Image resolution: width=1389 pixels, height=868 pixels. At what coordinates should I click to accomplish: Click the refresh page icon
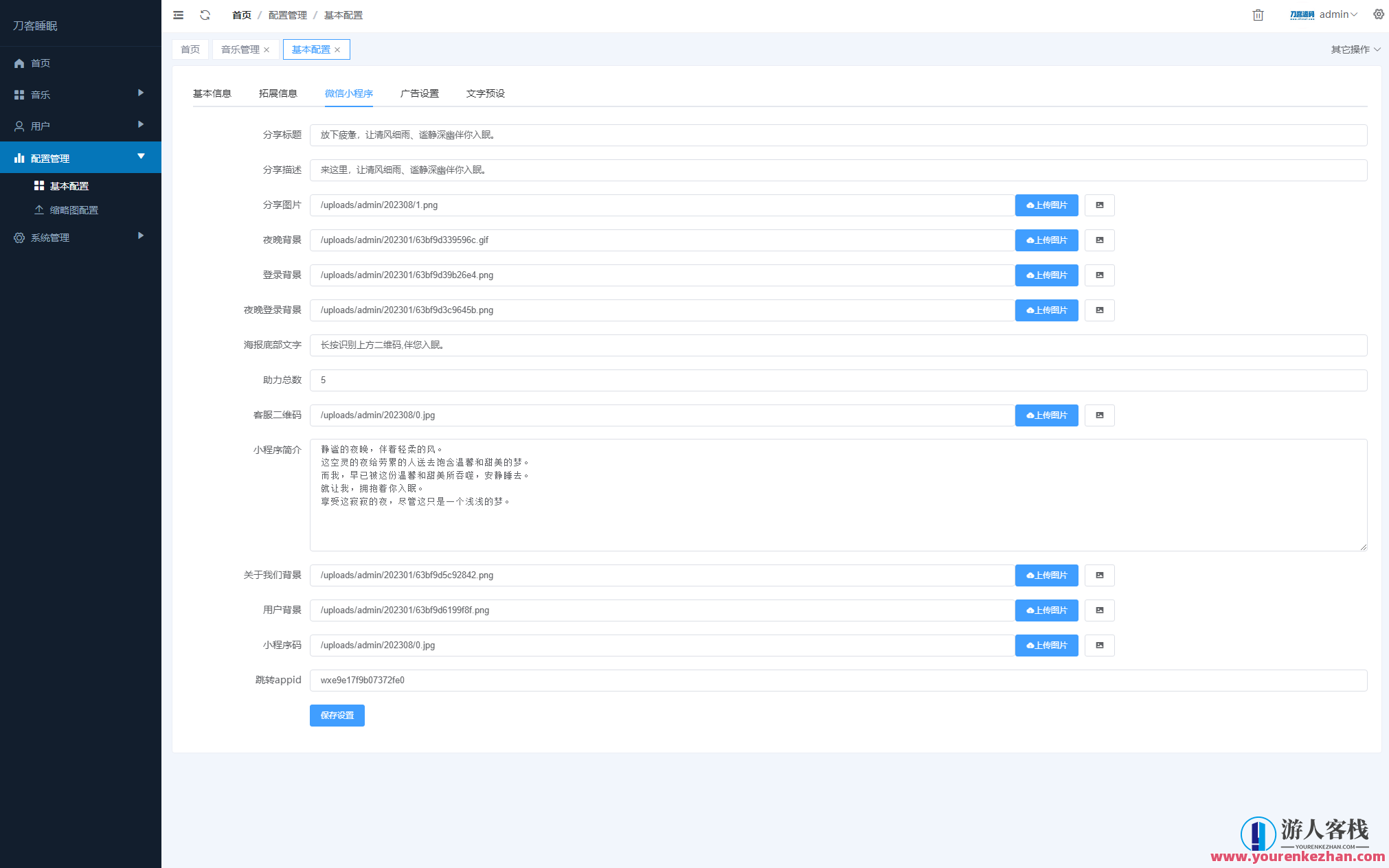coord(205,15)
